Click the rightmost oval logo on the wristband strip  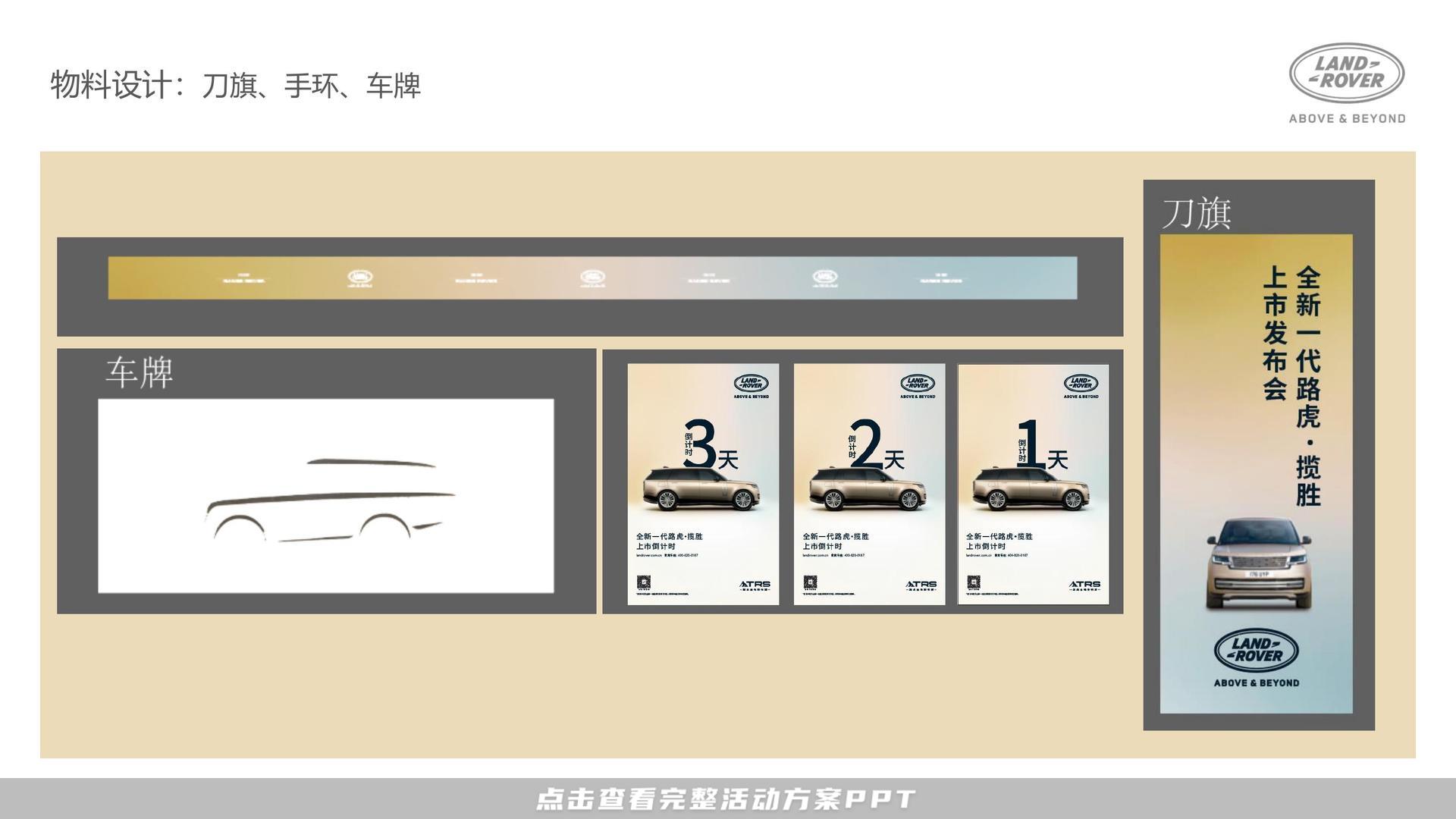(x=825, y=278)
